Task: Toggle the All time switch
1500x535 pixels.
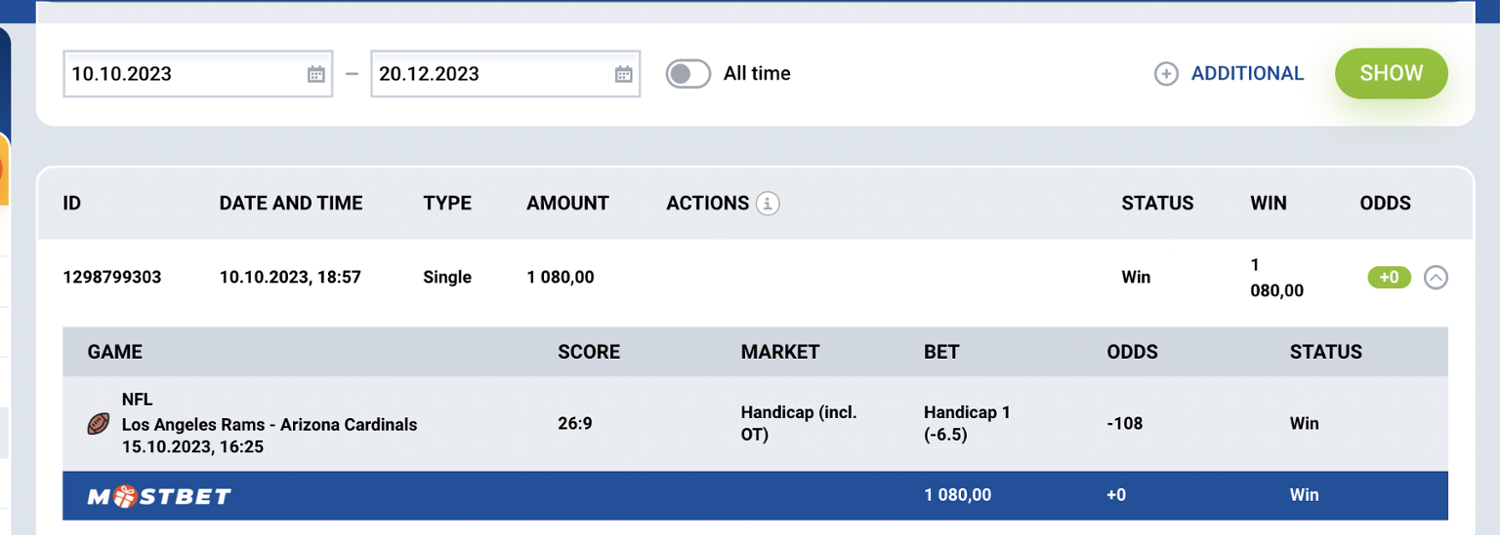Action: [688, 74]
